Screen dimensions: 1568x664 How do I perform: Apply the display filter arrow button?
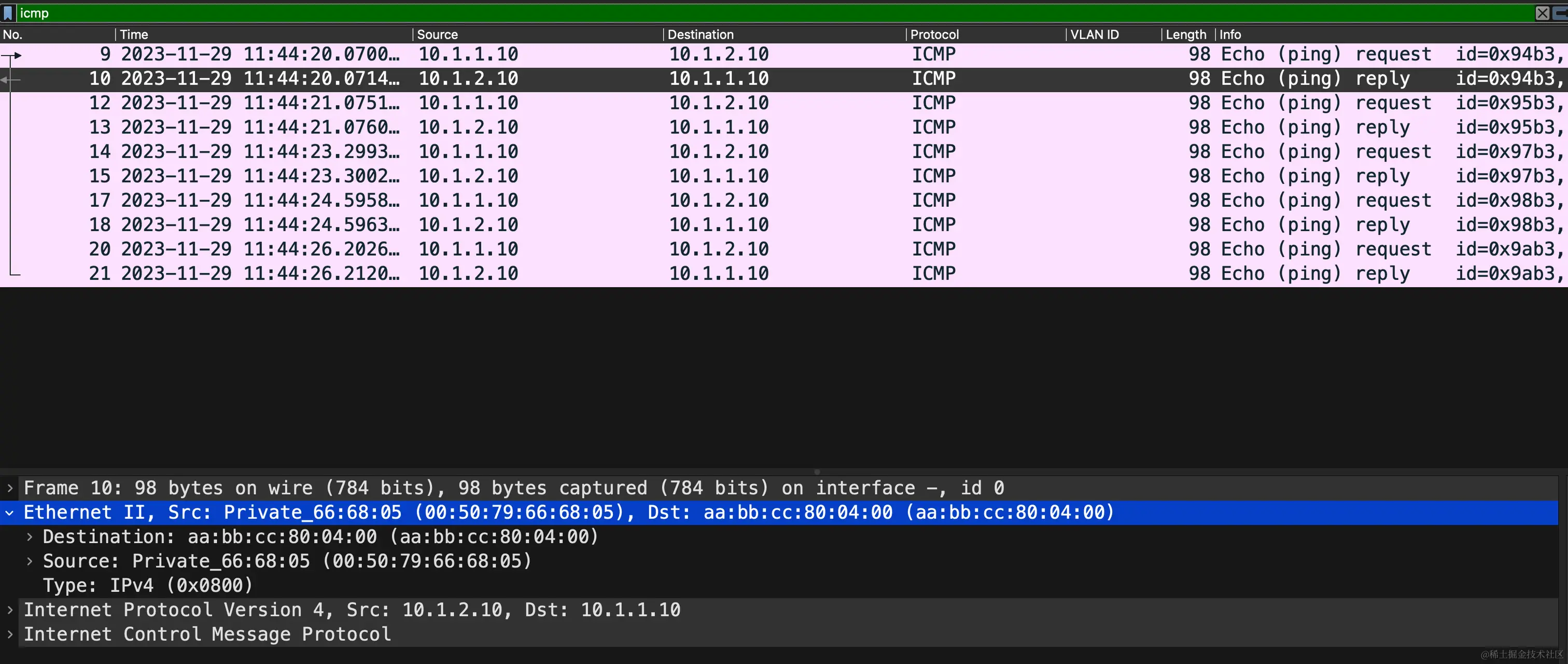pyautogui.click(x=1561, y=13)
